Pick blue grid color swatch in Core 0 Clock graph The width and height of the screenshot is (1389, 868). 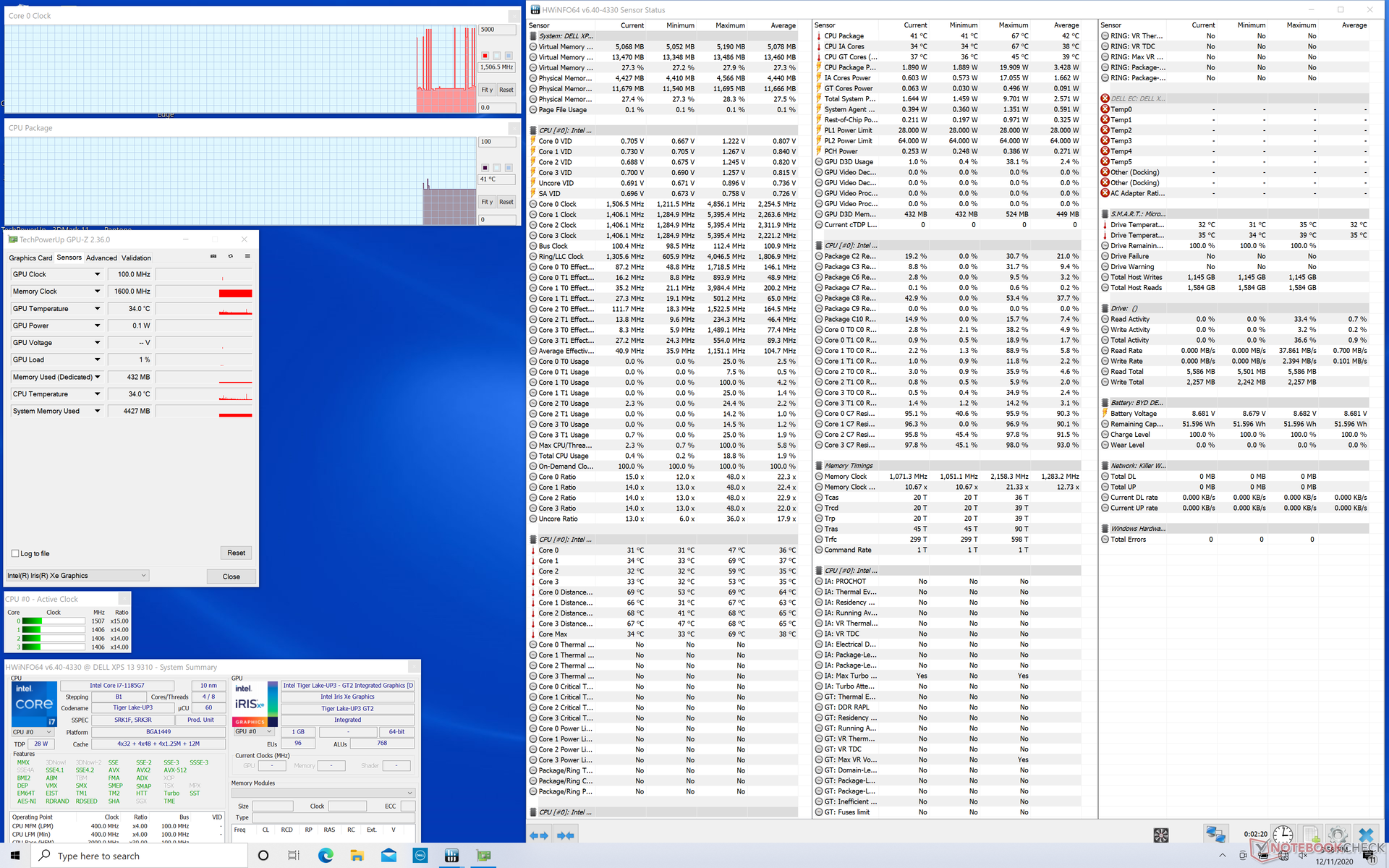[x=509, y=56]
